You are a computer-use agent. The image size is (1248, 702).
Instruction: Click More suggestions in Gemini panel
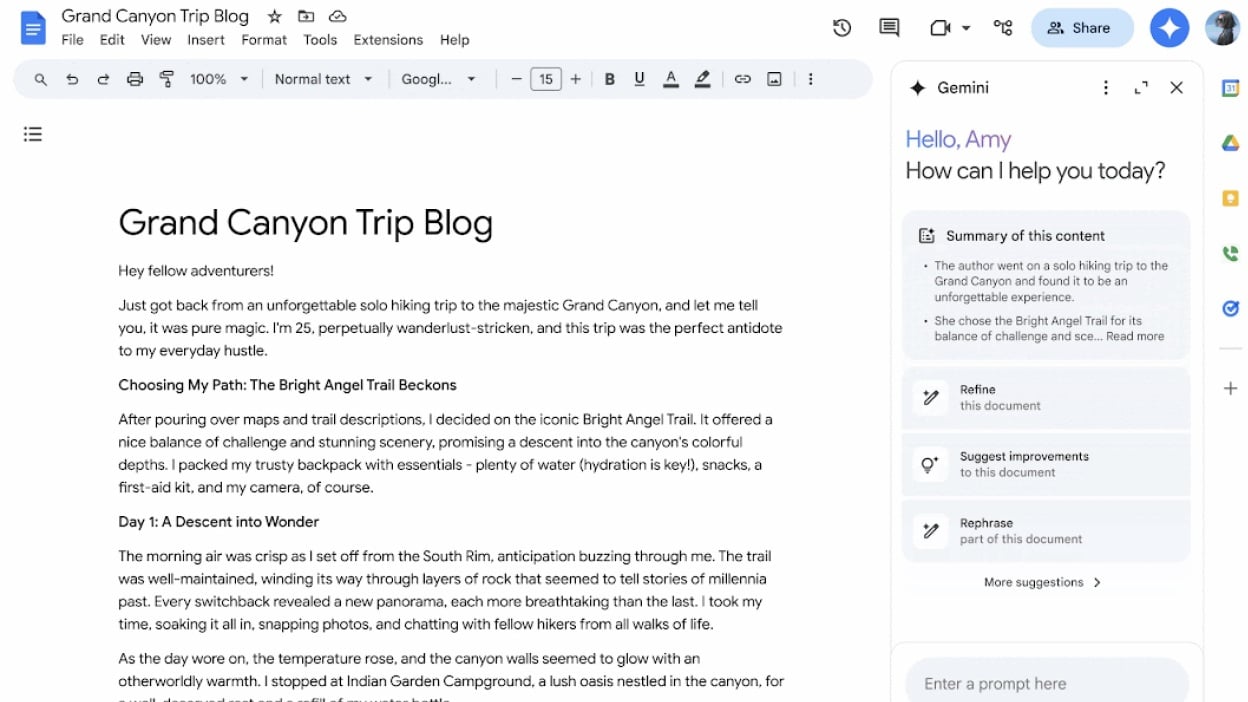[1043, 582]
